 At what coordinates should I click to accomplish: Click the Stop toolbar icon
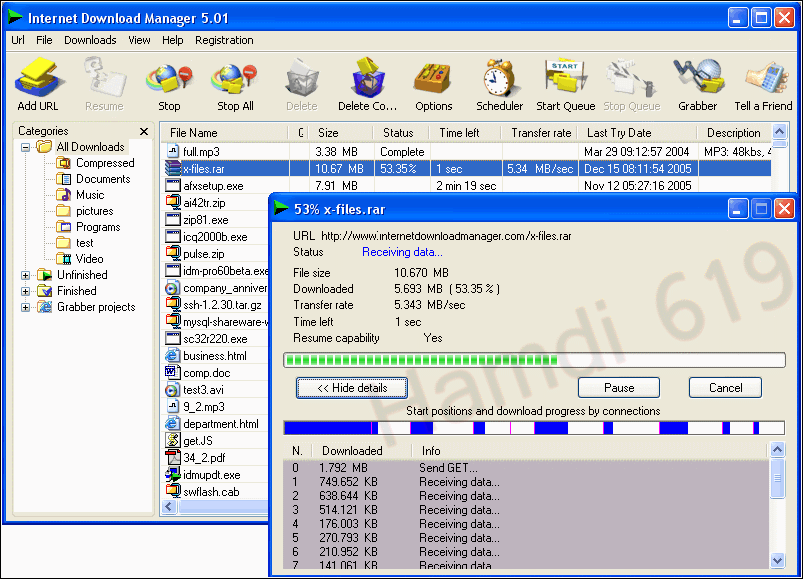pos(169,79)
